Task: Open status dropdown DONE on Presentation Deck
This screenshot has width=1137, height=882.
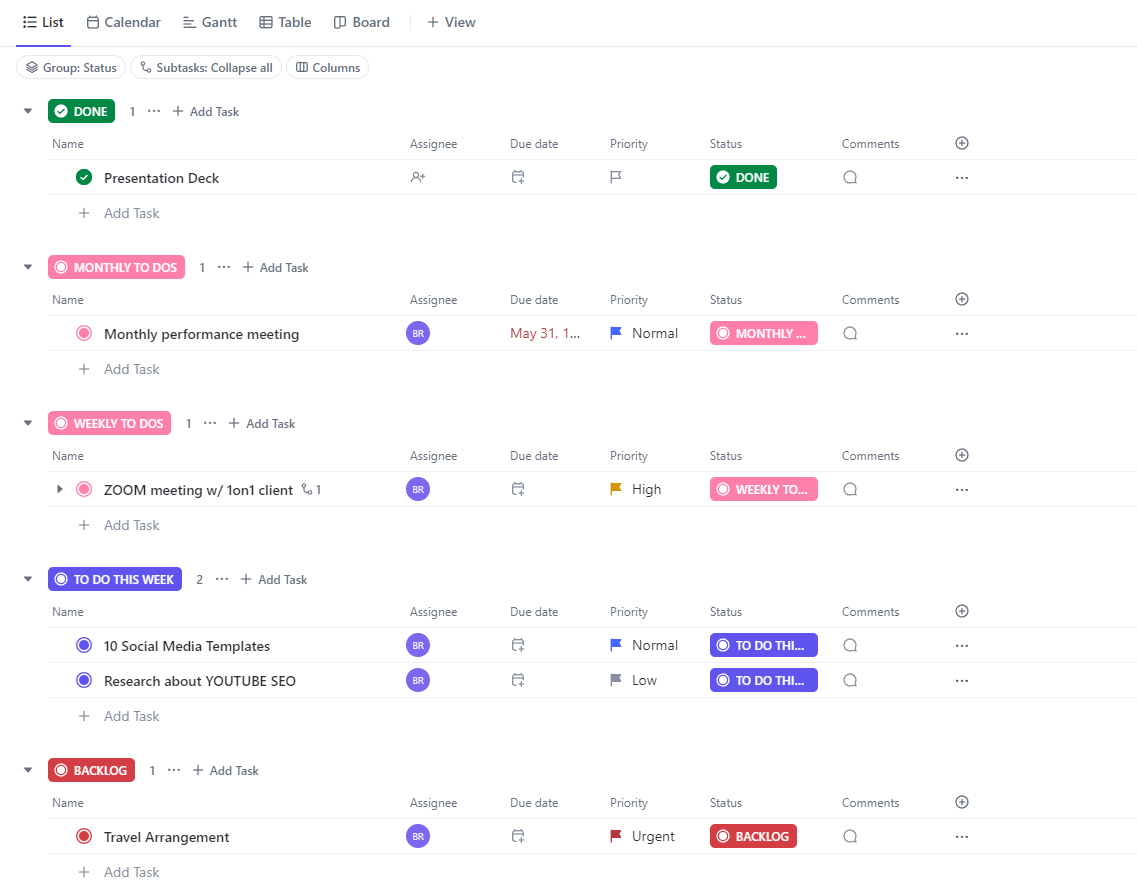Action: pos(743,177)
